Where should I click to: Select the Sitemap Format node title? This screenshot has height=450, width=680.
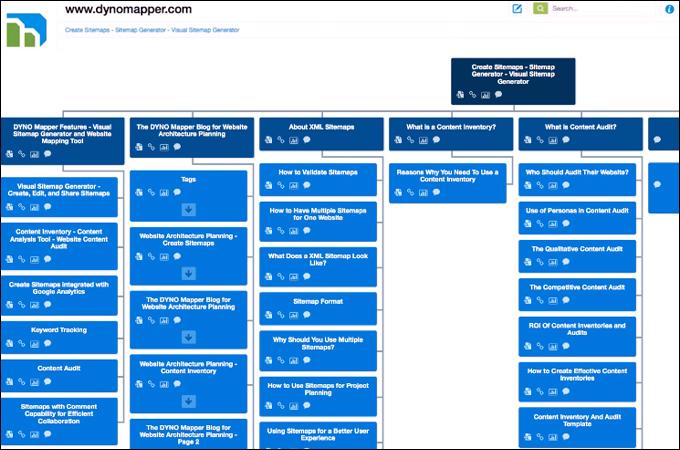pos(318,301)
